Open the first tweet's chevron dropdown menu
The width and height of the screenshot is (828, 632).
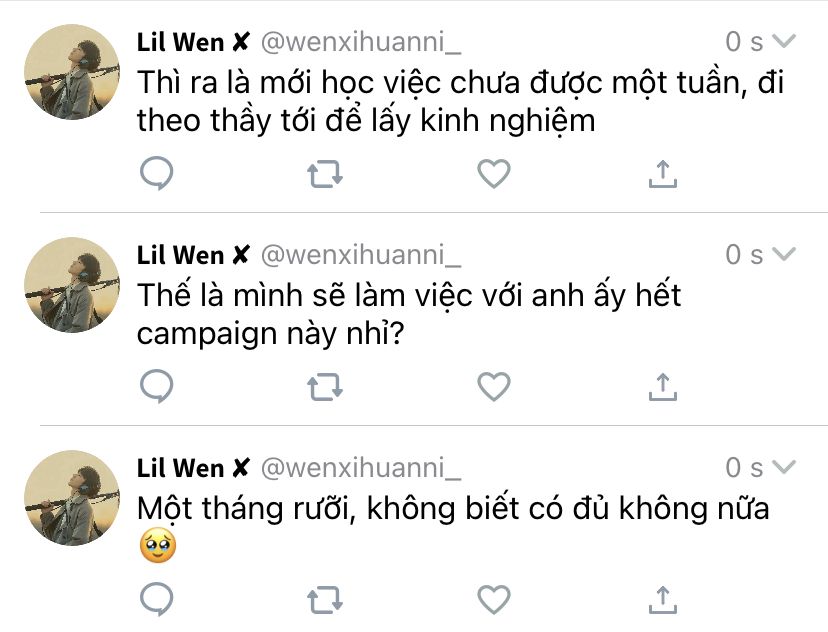coord(784,41)
